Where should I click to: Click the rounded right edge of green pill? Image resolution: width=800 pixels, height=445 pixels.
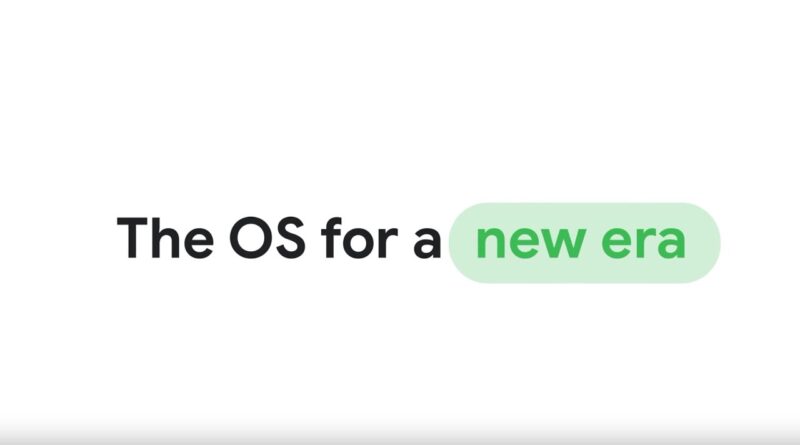[x=712, y=243]
